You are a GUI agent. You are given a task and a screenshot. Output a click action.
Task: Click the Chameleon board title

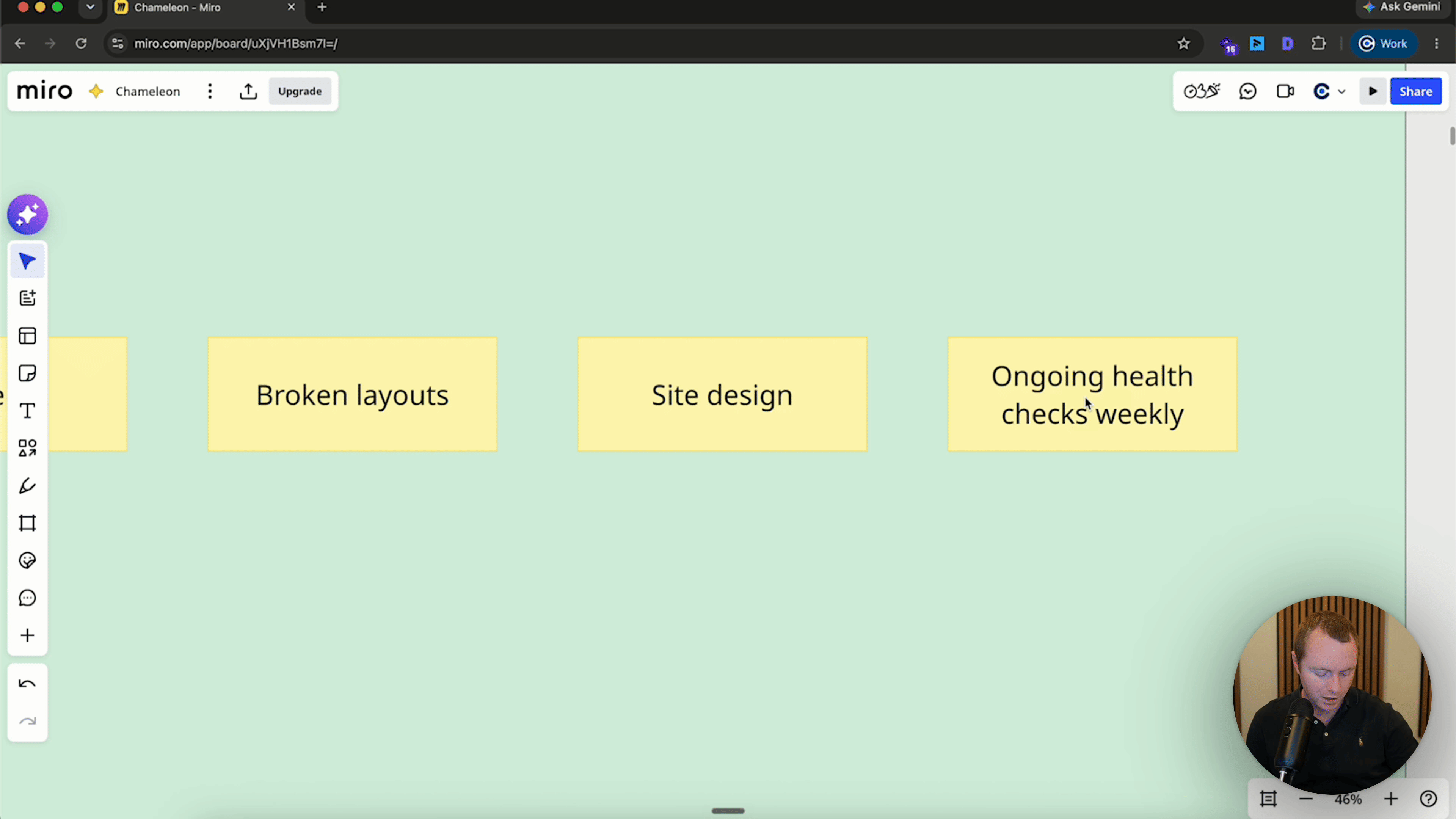tap(147, 91)
